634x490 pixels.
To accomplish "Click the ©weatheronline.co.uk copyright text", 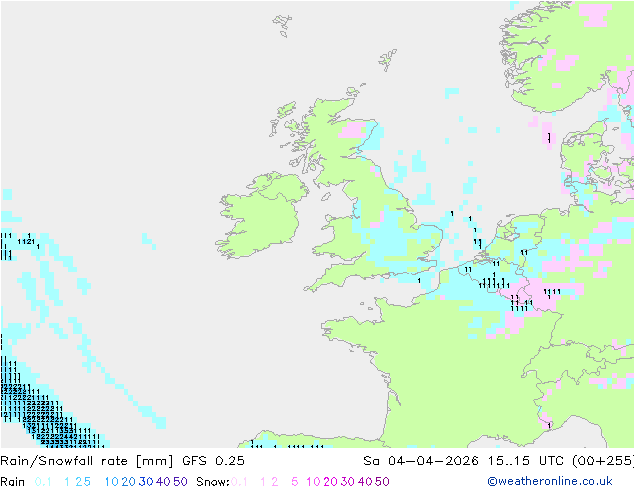I will click(550, 481).
